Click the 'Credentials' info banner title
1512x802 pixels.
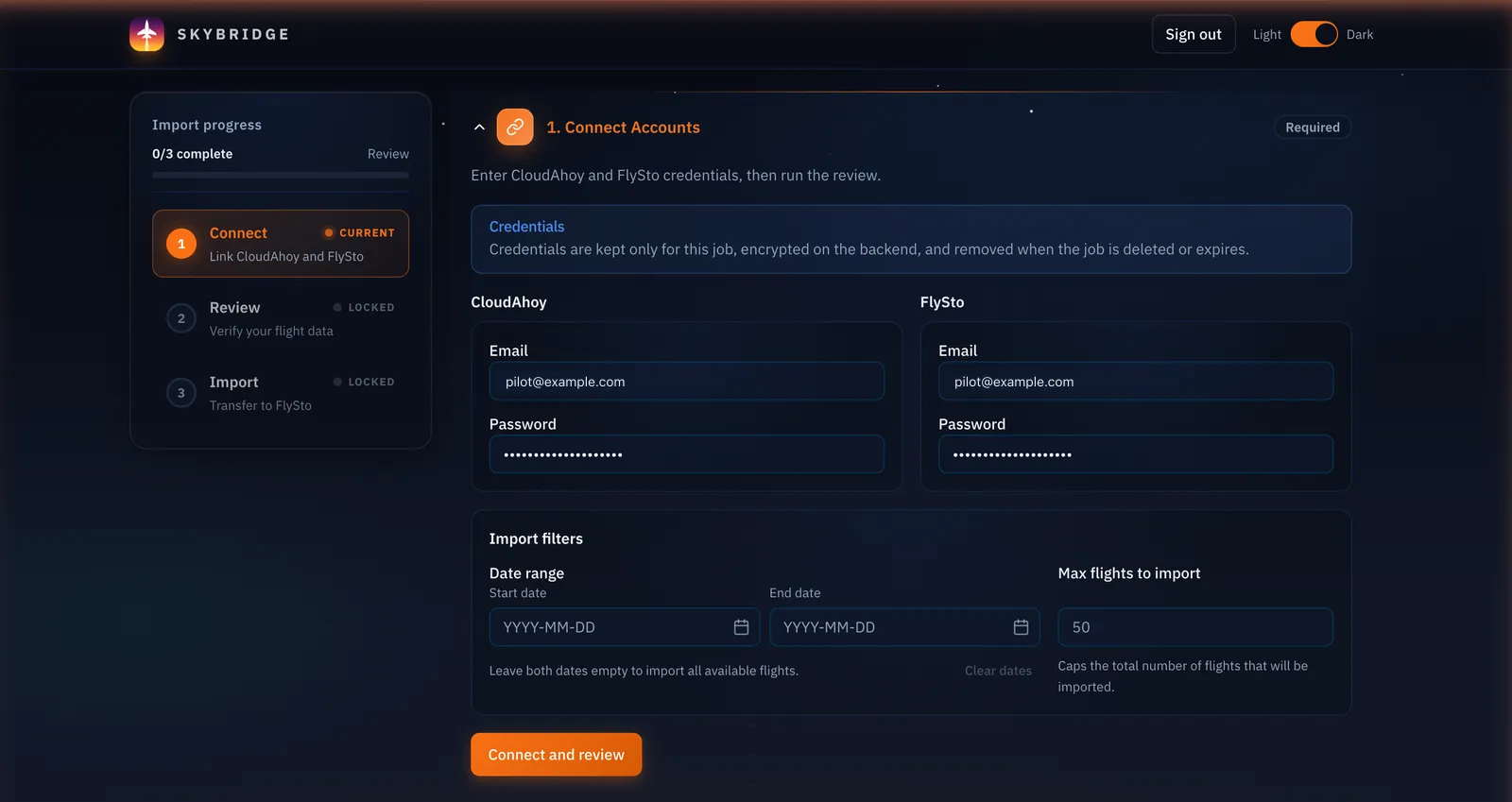coord(526,227)
